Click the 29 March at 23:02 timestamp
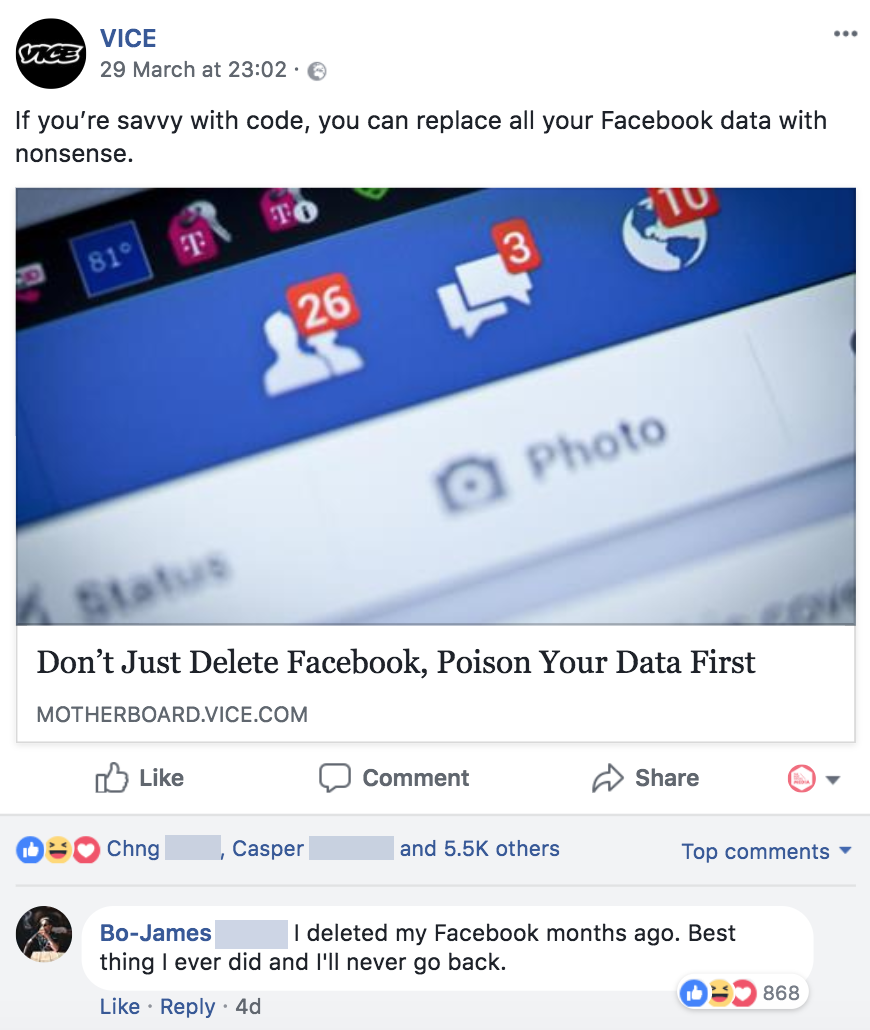 pos(193,71)
